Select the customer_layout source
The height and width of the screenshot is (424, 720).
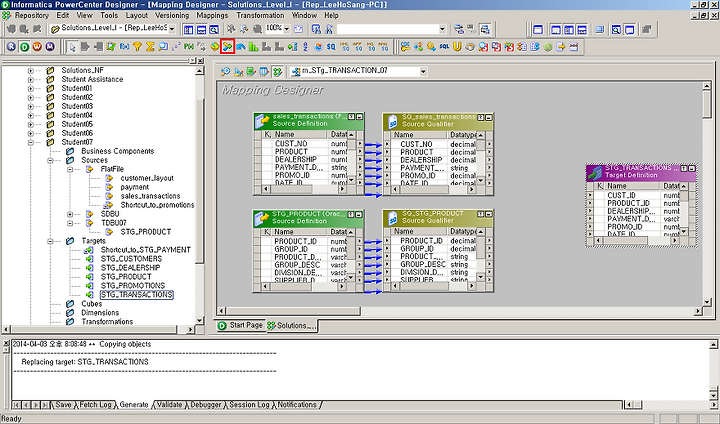pyautogui.click(x=147, y=178)
